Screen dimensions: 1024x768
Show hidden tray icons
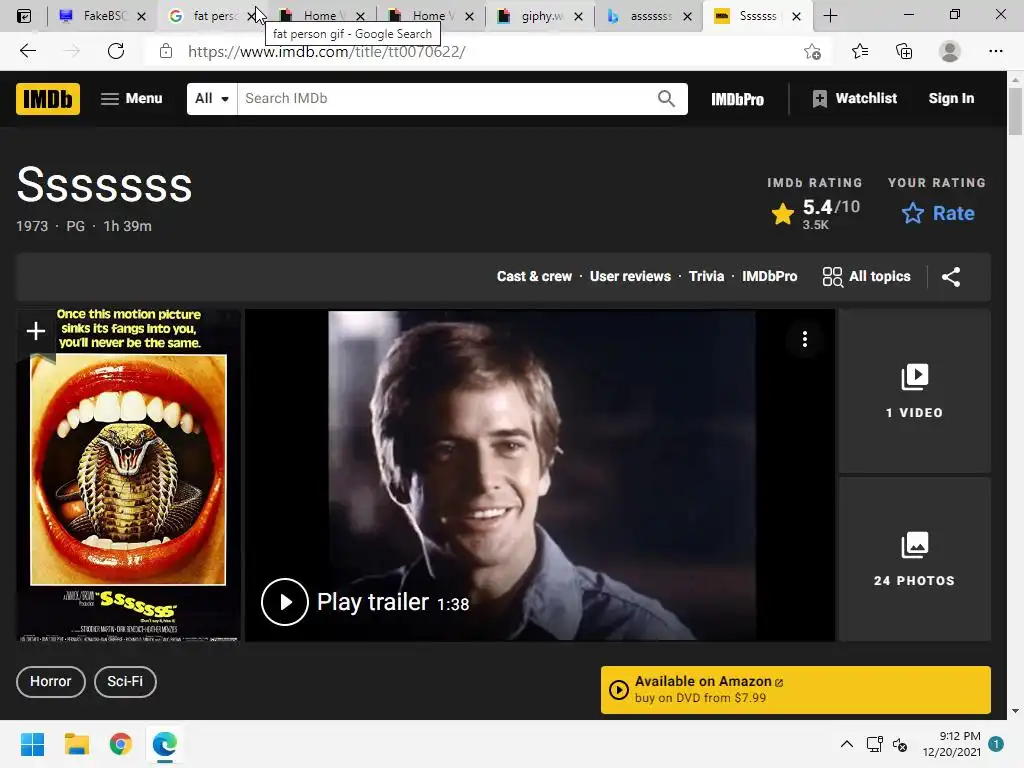846,744
